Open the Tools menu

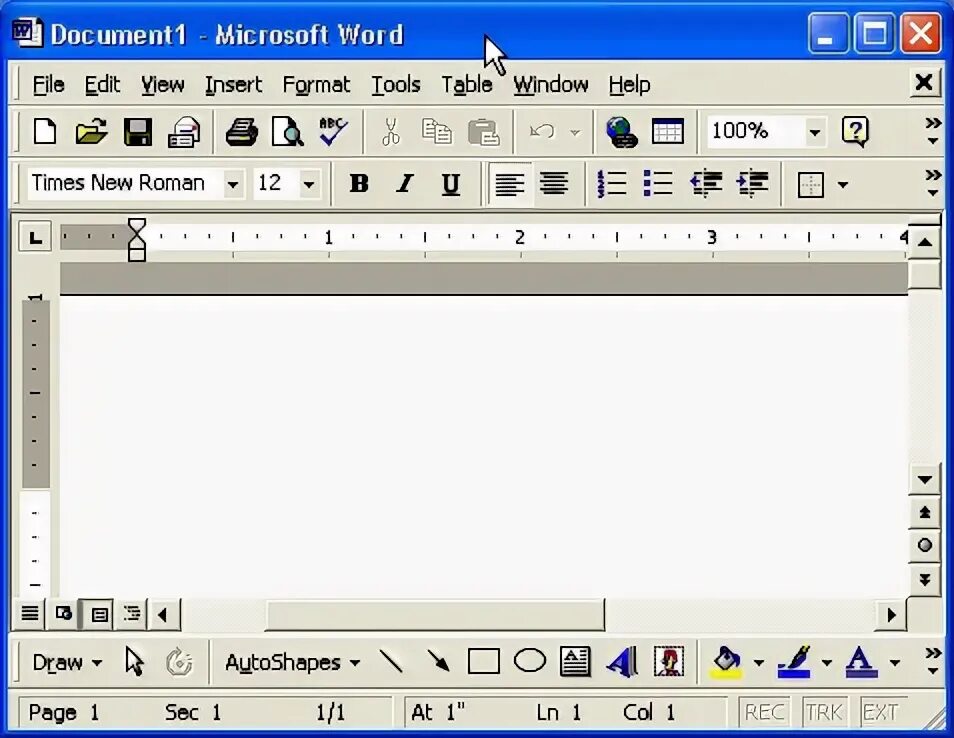pyautogui.click(x=395, y=85)
